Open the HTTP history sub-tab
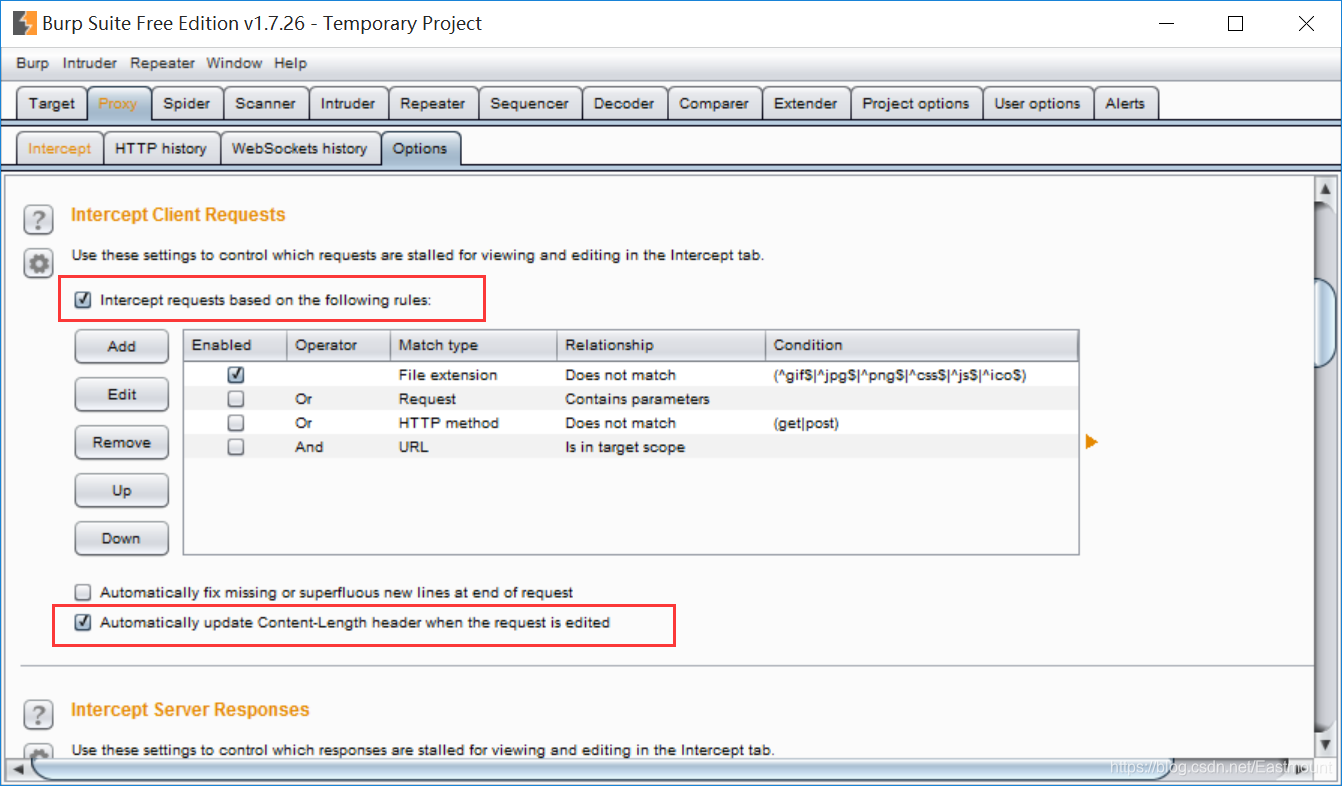Viewport: 1342px width, 786px height. (x=161, y=148)
